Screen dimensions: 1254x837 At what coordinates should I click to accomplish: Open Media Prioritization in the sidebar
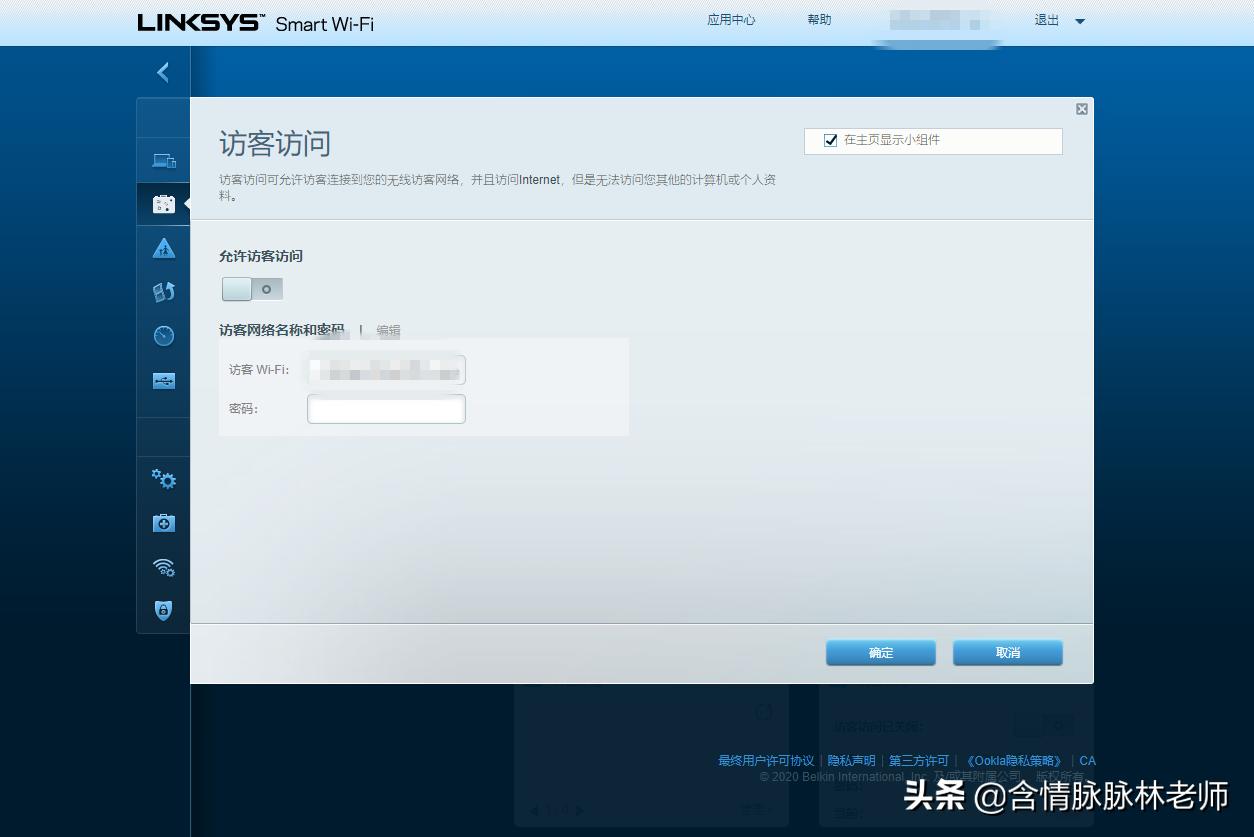tap(162, 291)
